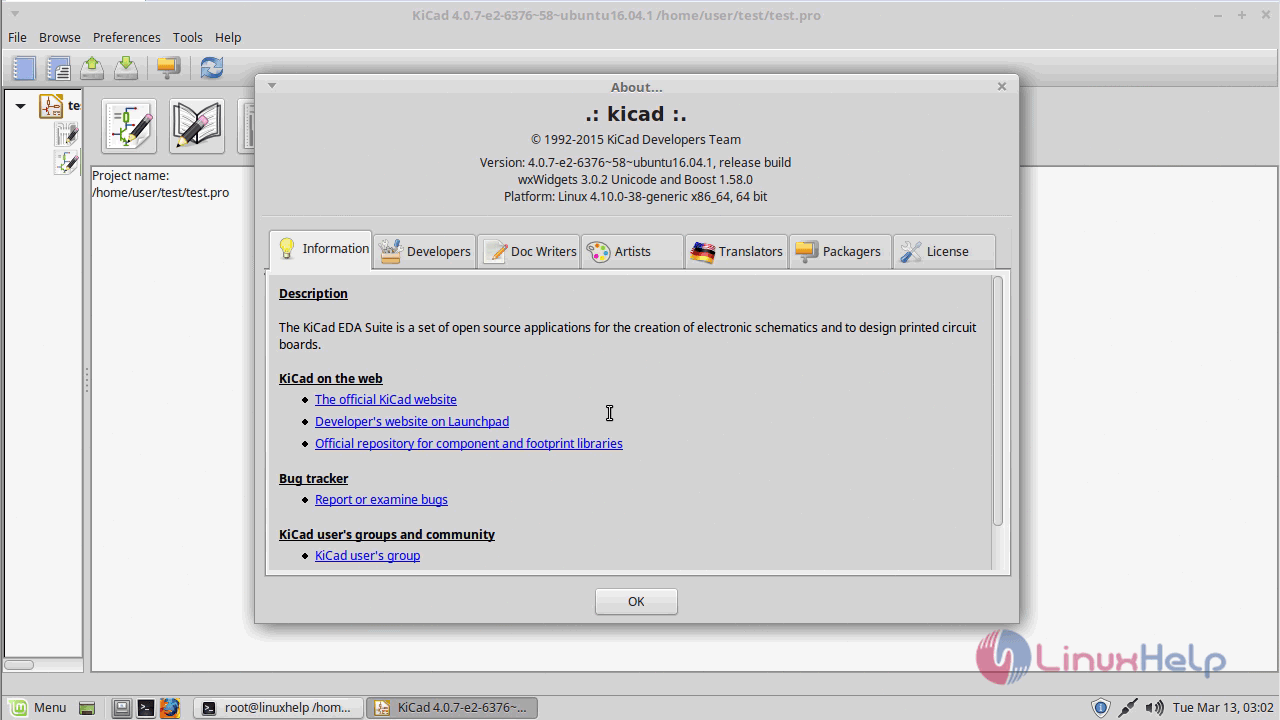Save project with green down-arrow icon
The height and width of the screenshot is (720, 1280).
[126, 68]
